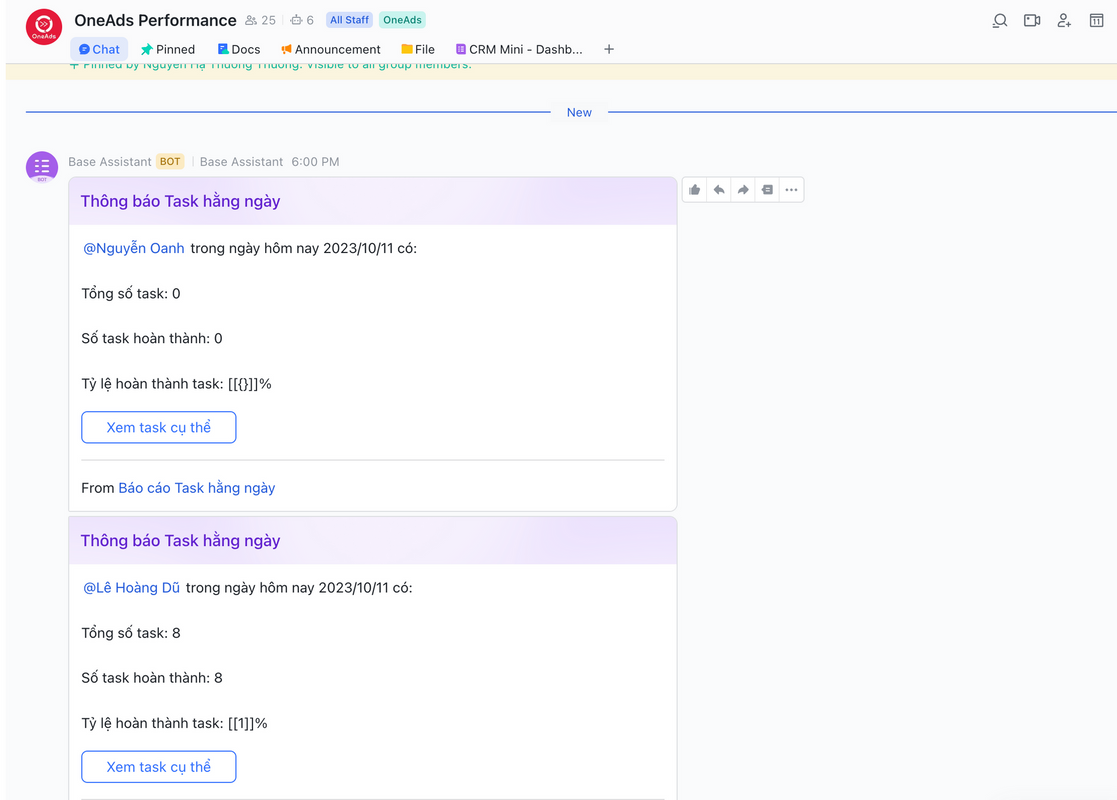The width and height of the screenshot is (1117, 800).
Task: Click the Base Assistant sender name
Action: pos(110,162)
